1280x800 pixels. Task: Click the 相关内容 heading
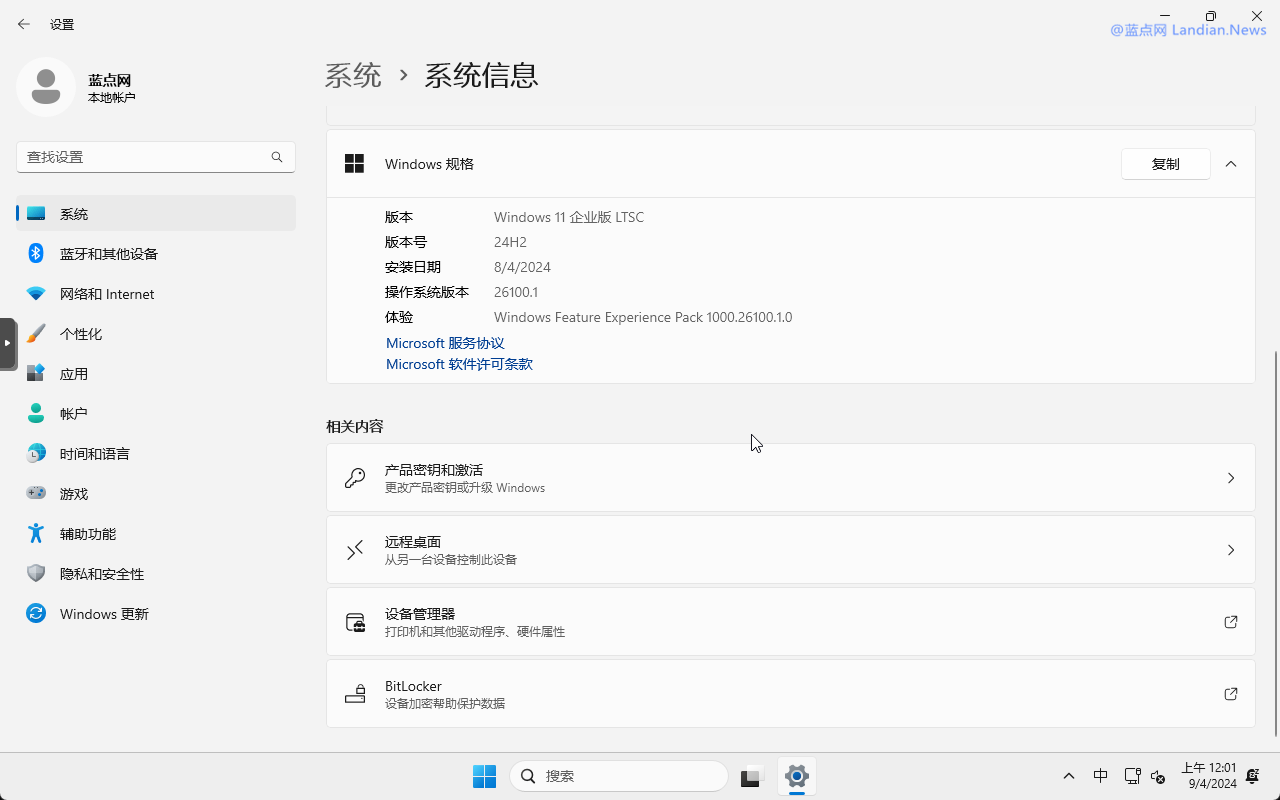click(x=355, y=426)
